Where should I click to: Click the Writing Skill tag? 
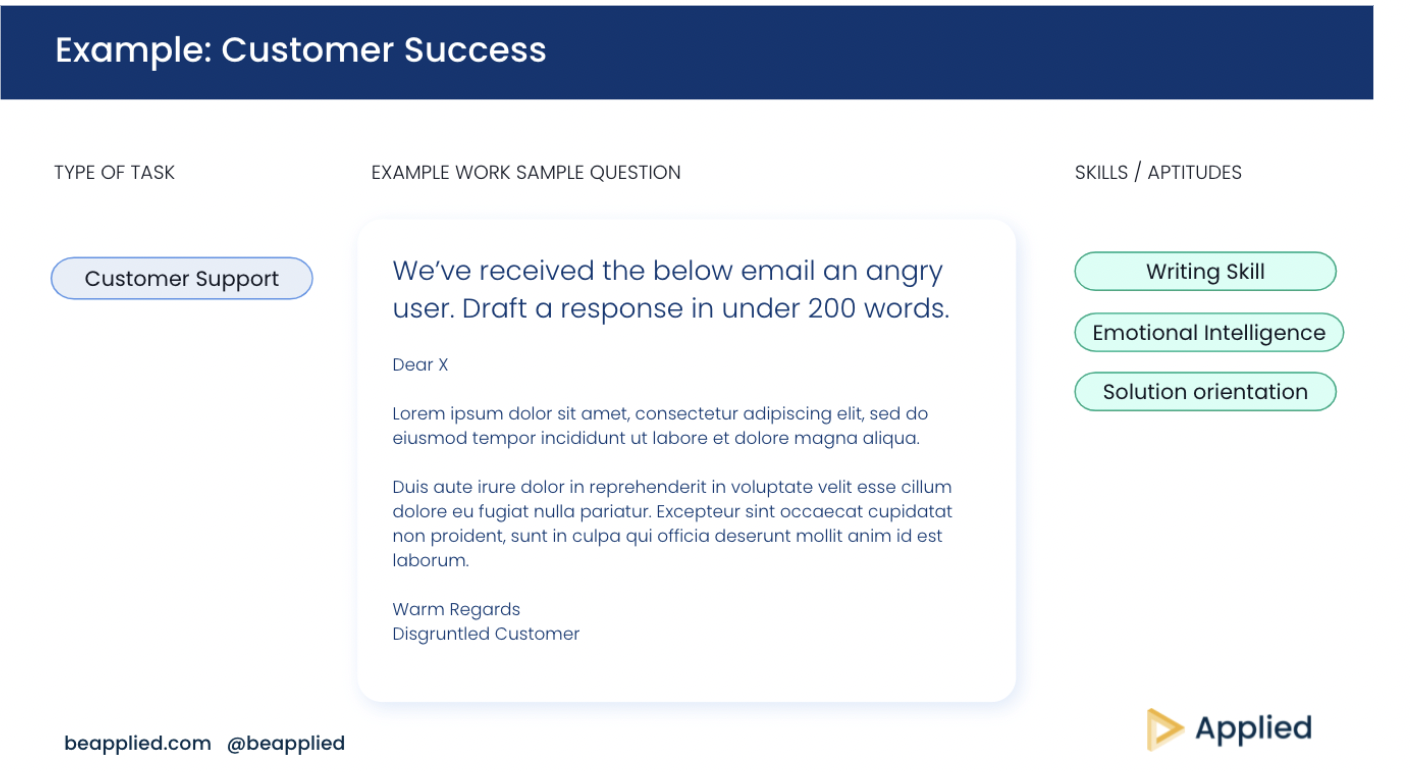(1205, 272)
